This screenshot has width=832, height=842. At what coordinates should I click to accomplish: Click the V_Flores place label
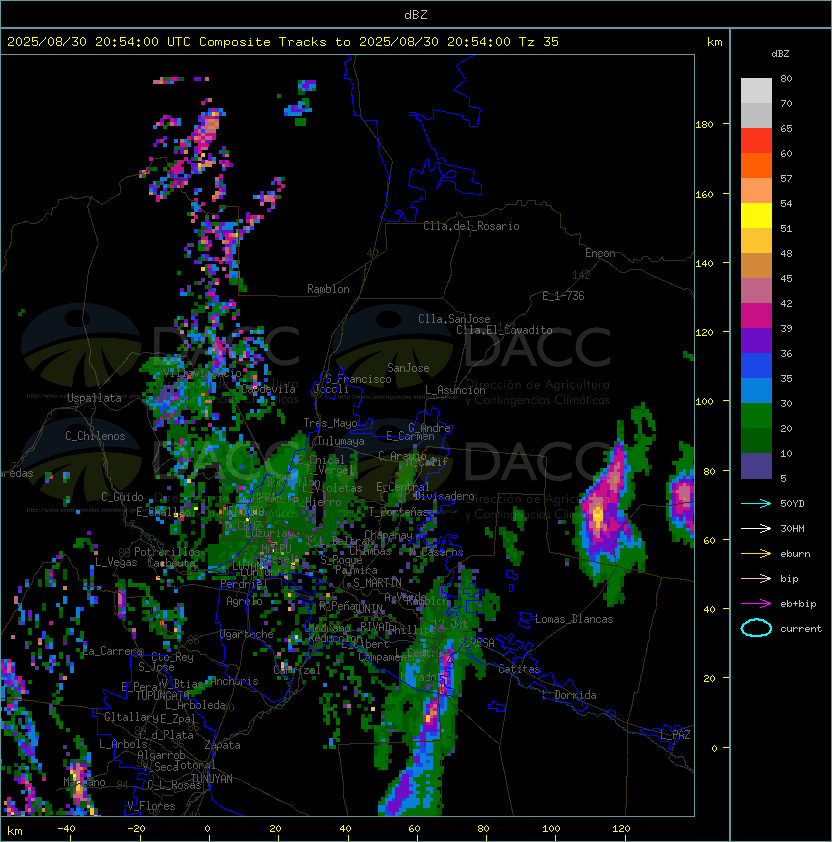tap(151, 806)
